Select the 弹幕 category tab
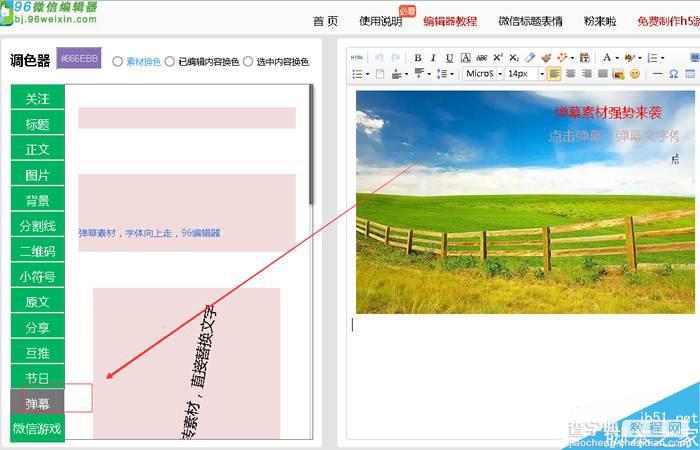Image resolution: width=700 pixels, height=450 pixels. (38, 403)
